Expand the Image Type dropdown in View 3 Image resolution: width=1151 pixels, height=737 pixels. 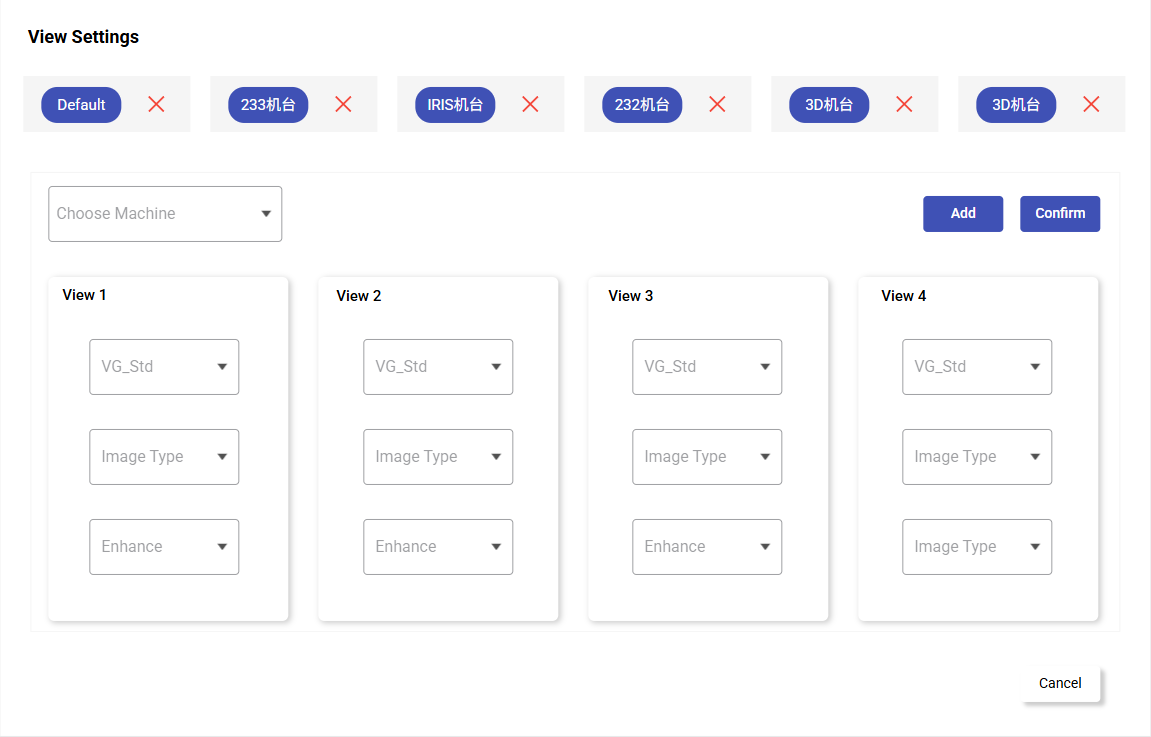click(707, 457)
